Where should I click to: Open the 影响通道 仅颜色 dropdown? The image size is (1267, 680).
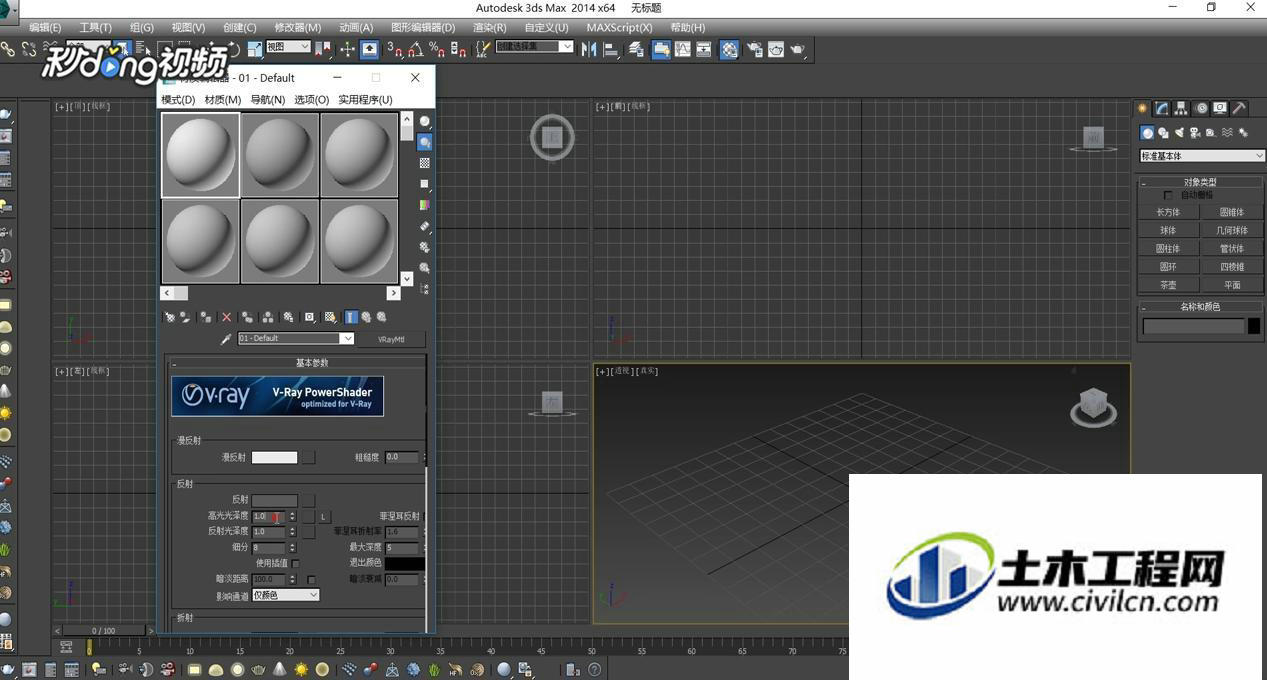click(285, 595)
